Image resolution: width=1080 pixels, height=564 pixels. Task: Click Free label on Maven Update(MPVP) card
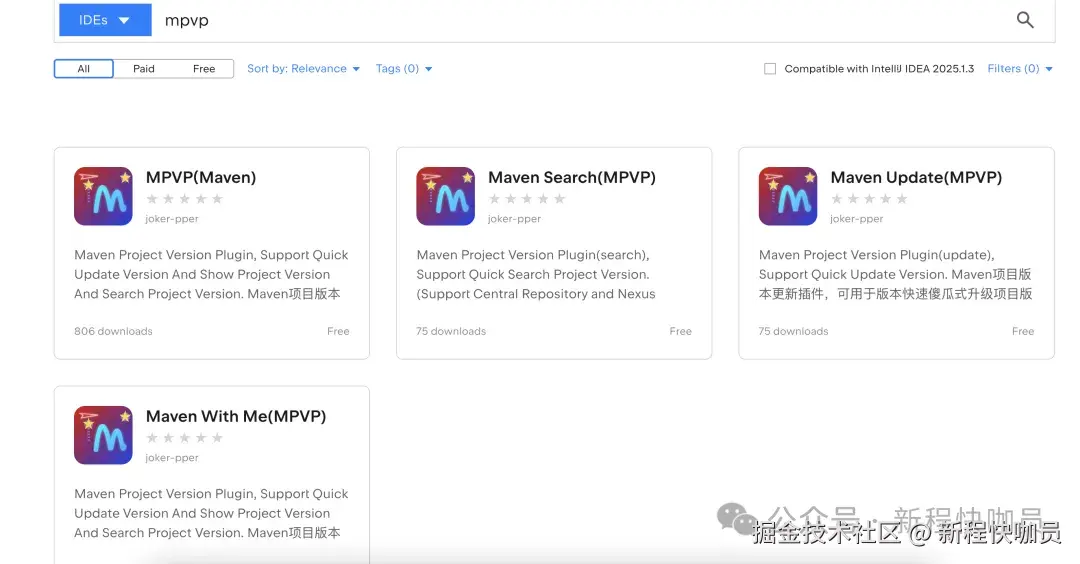click(1023, 331)
